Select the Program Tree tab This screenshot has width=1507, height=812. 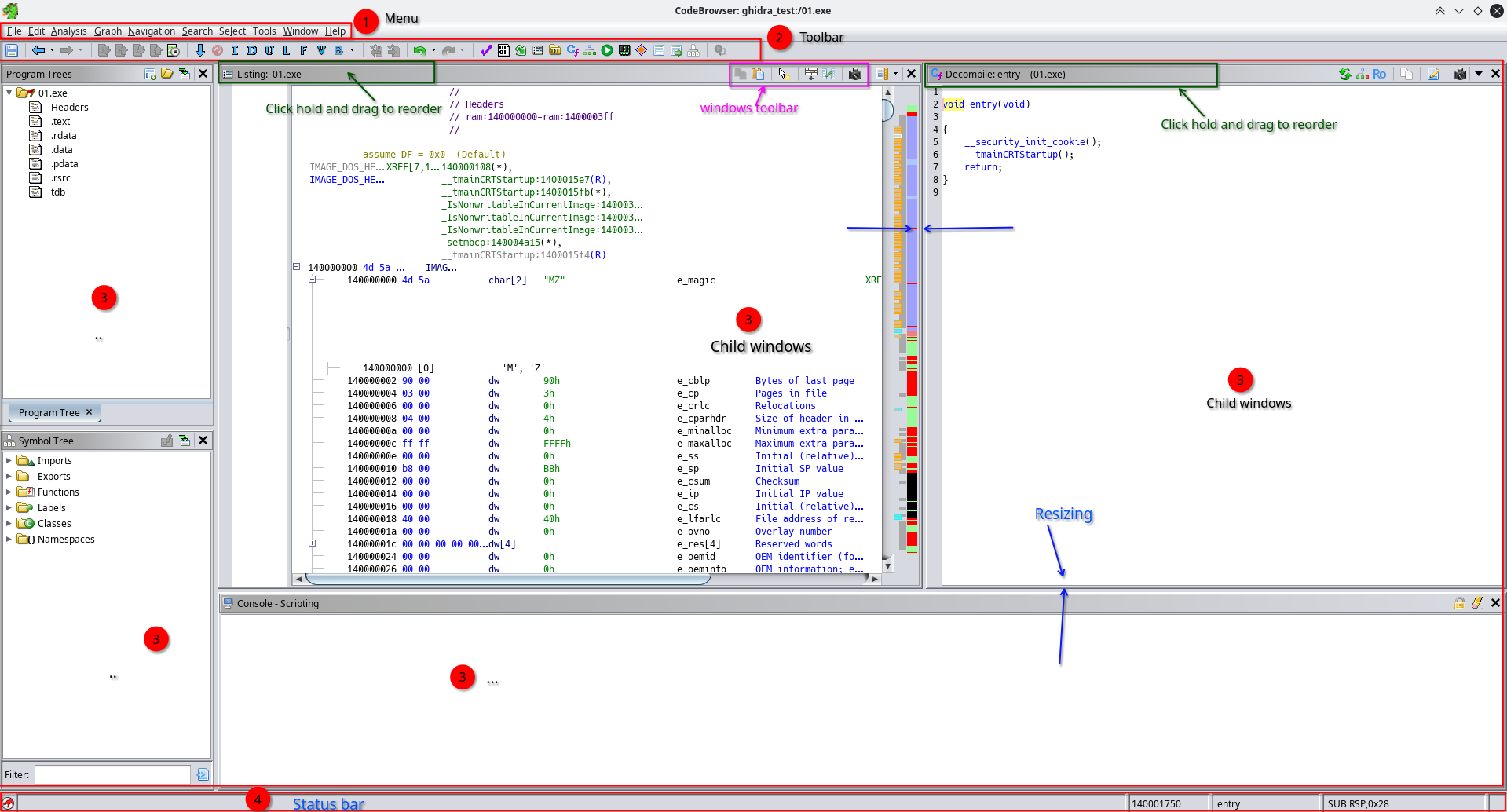[x=55, y=412]
